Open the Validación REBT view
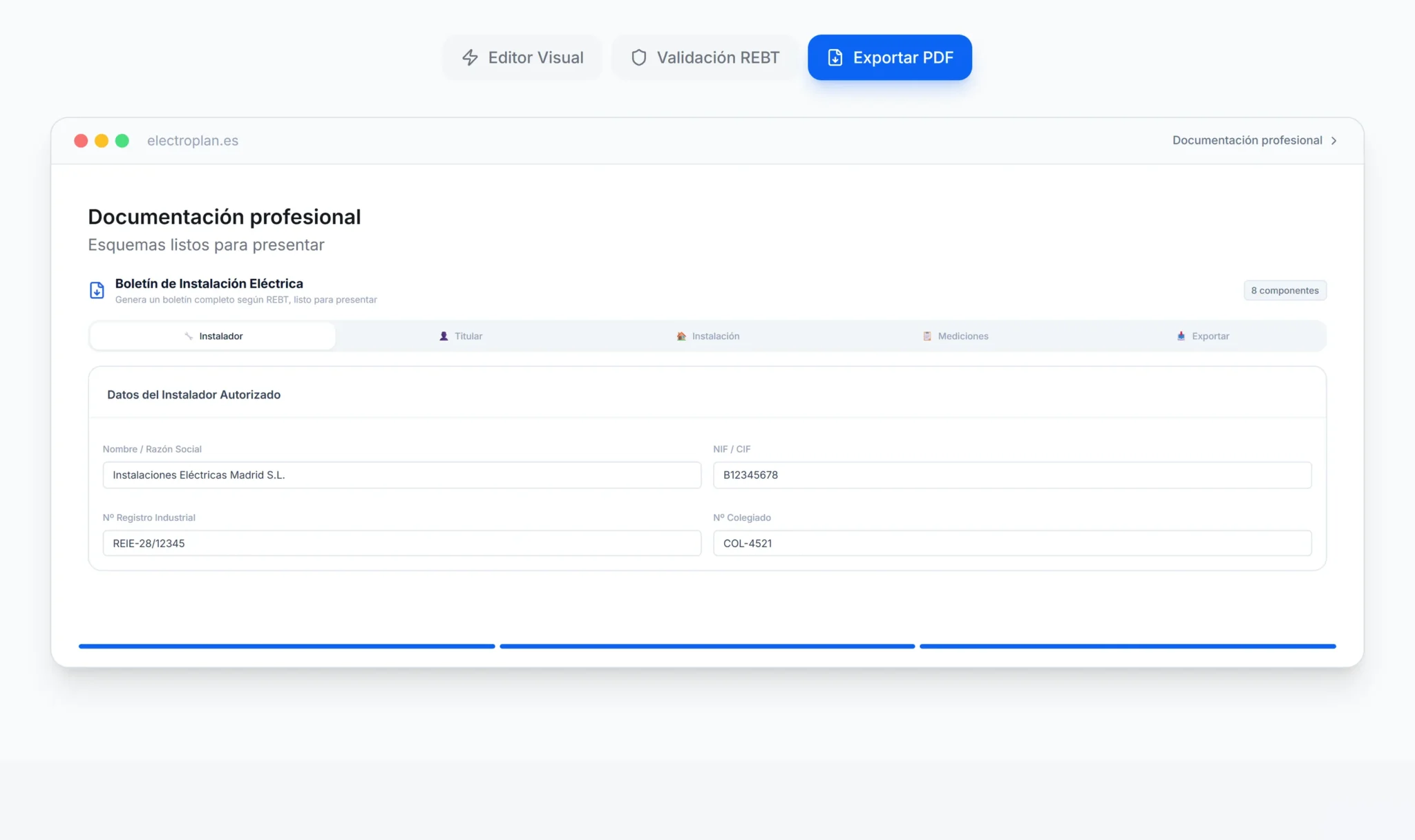The image size is (1415, 840). (705, 57)
